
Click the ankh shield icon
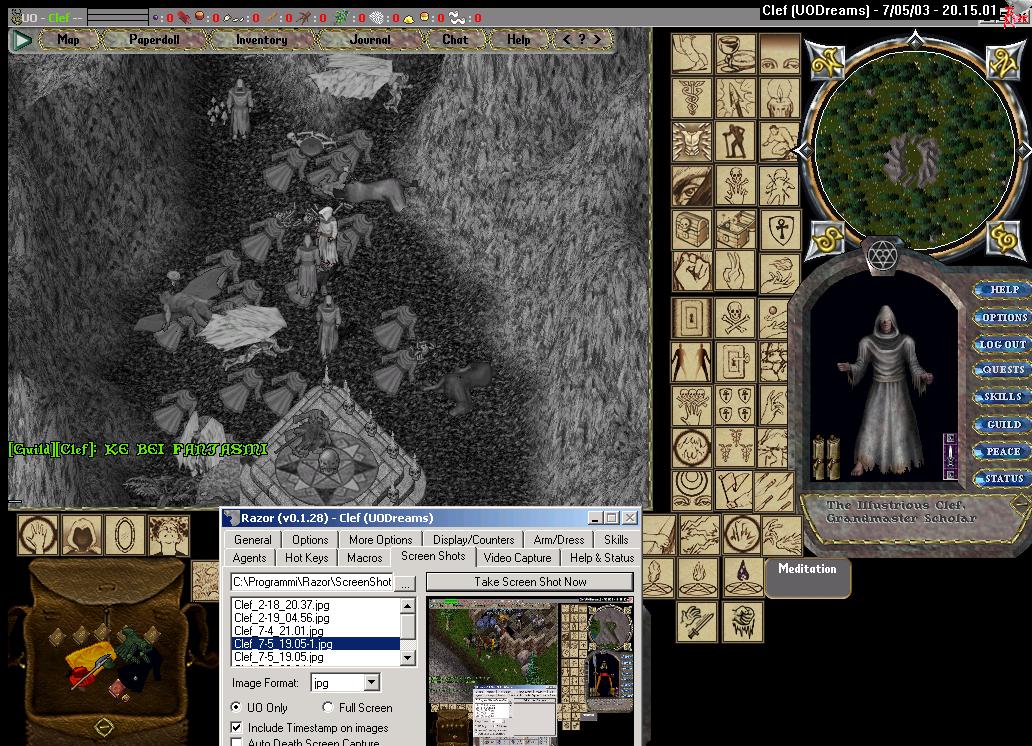click(779, 230)
